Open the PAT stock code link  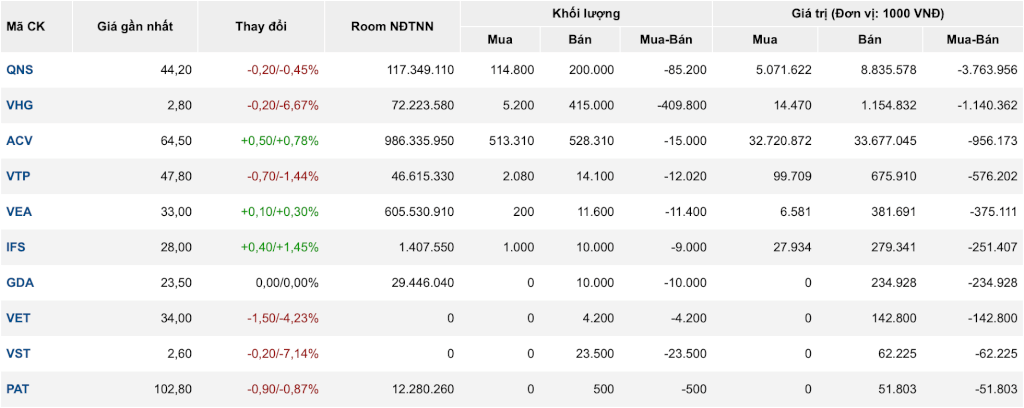(18, 389)
